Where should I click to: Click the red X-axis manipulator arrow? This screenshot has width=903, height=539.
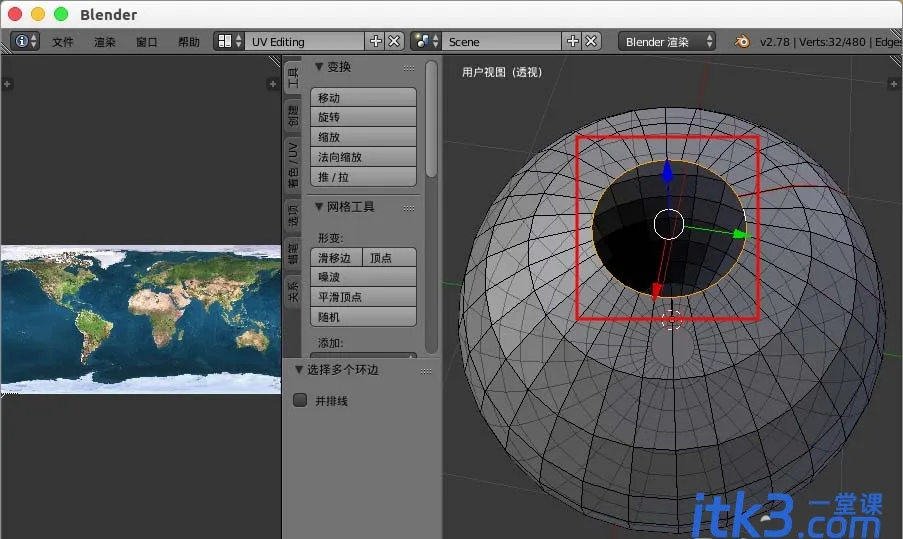(x=656, y=292)
